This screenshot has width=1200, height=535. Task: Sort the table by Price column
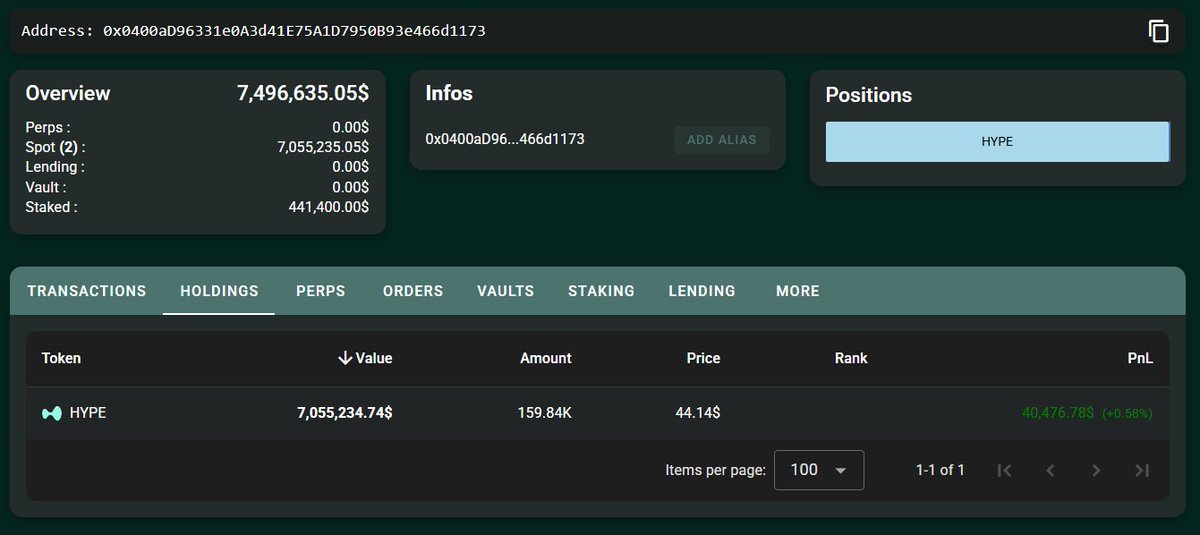click(703, 358)
